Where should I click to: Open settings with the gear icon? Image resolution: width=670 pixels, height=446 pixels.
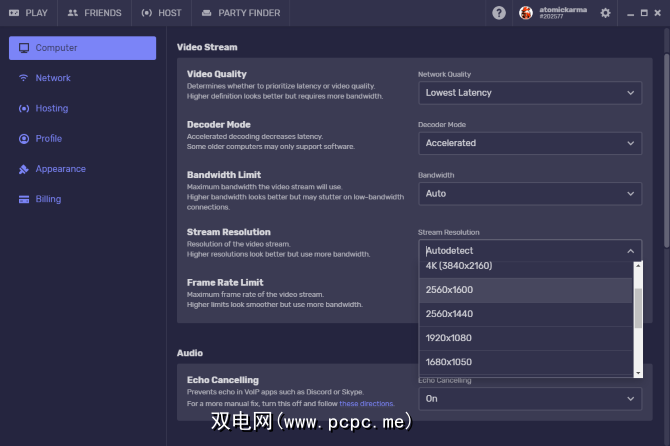click(x=605, y=13)
